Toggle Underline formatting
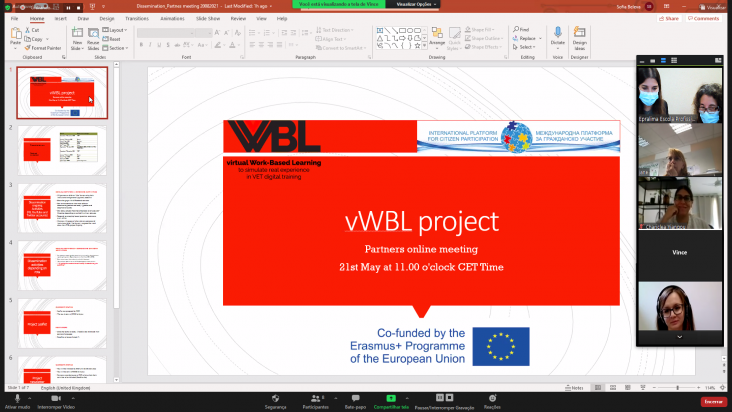Viewport: 732px width, 412px height. tap(159, 45)
